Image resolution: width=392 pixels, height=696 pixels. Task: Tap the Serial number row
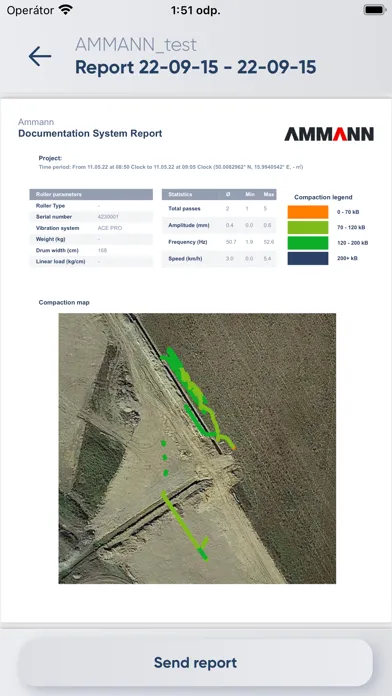(91, 217)
